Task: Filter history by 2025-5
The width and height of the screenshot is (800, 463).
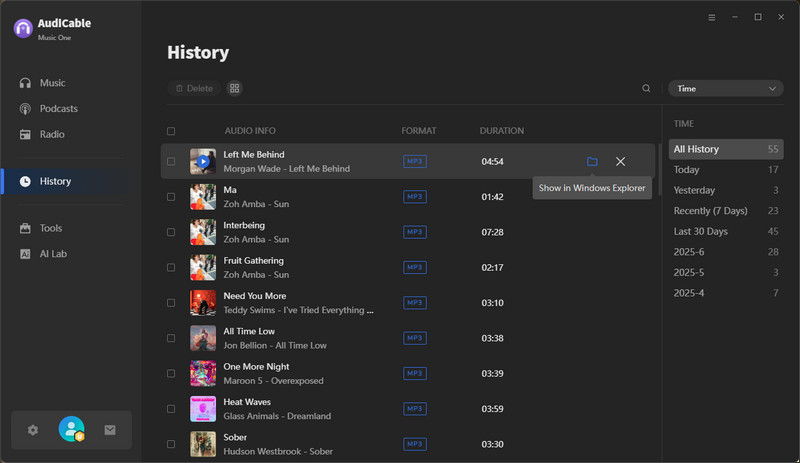Action: click(726, 273)
